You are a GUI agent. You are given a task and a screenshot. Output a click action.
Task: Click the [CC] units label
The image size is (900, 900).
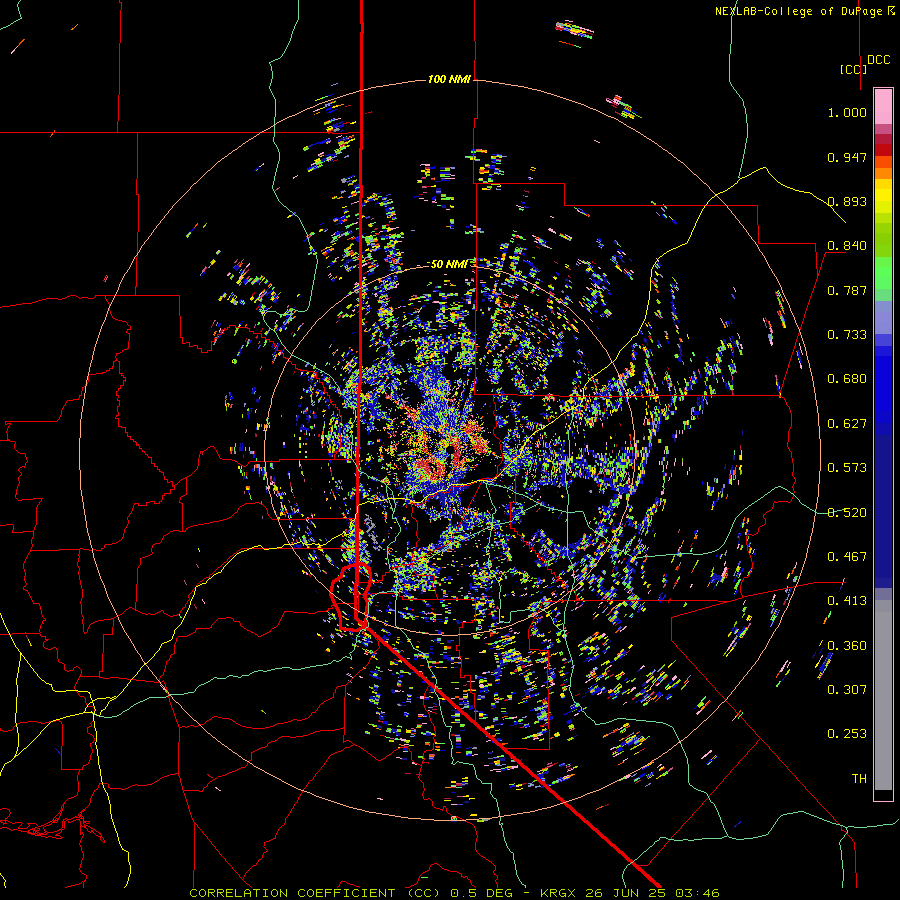(853, 69)
